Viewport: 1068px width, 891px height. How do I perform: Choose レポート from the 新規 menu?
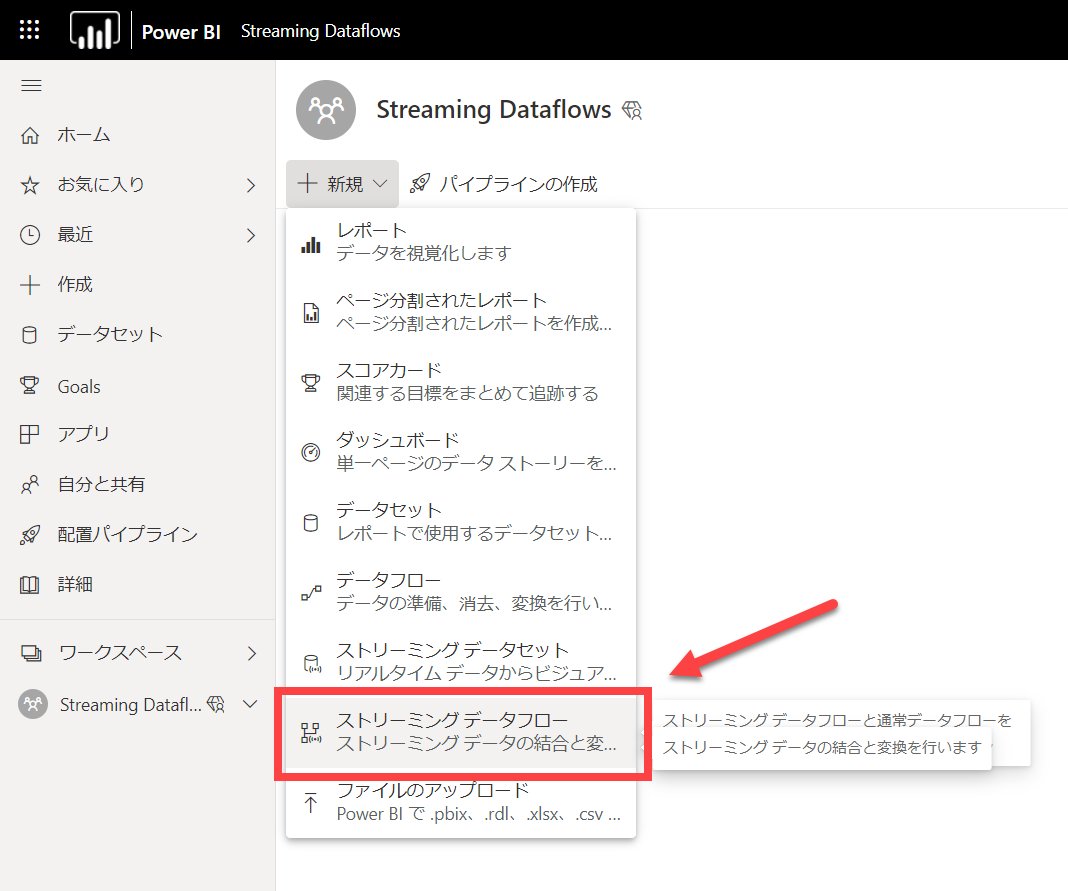coord(461,242)
